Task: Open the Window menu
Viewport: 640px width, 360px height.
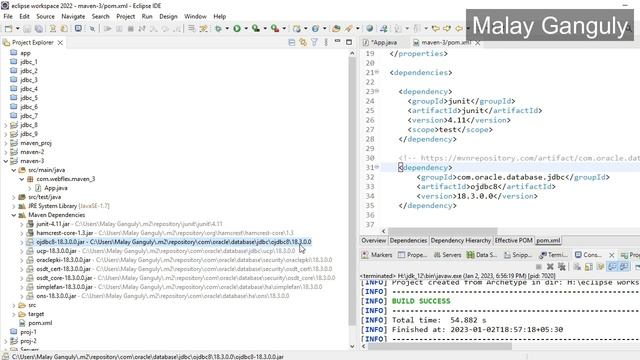Action: [x=195, y=16]
